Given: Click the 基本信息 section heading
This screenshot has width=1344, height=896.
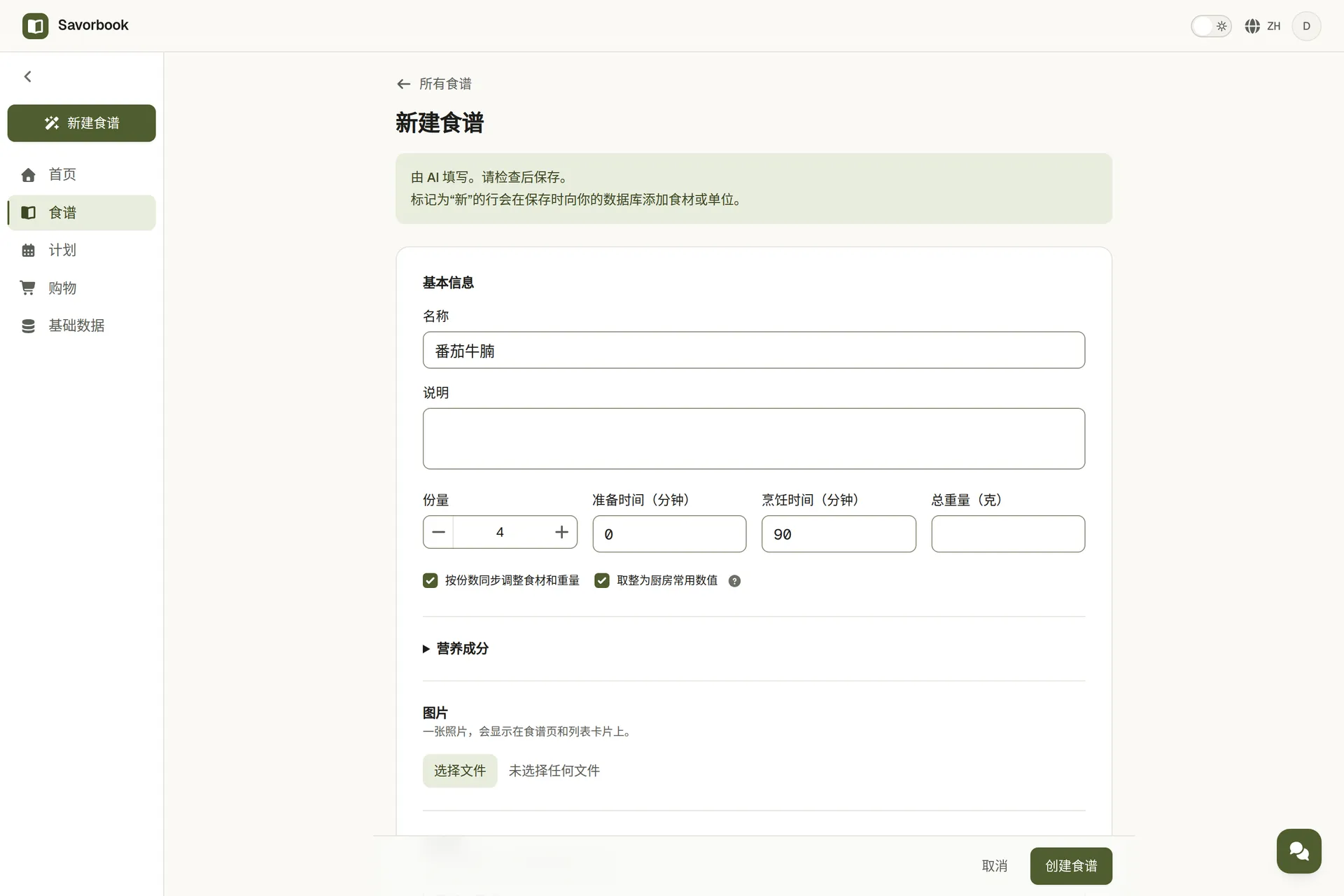Looking at the screenshot, I should point(449,283).
